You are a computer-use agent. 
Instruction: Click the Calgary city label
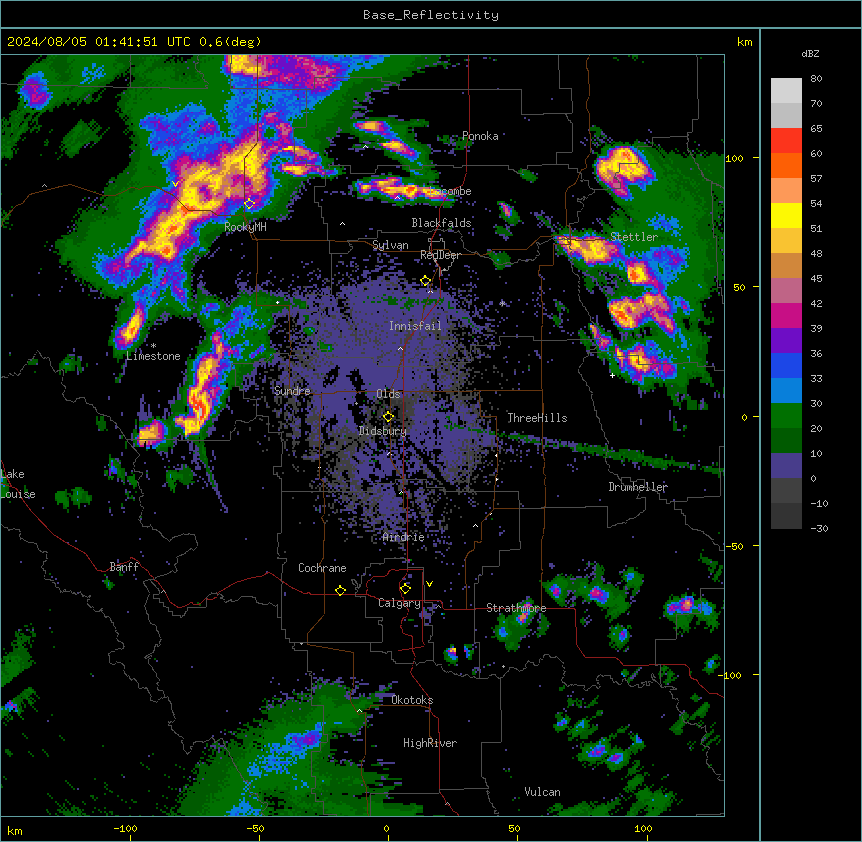399,603
